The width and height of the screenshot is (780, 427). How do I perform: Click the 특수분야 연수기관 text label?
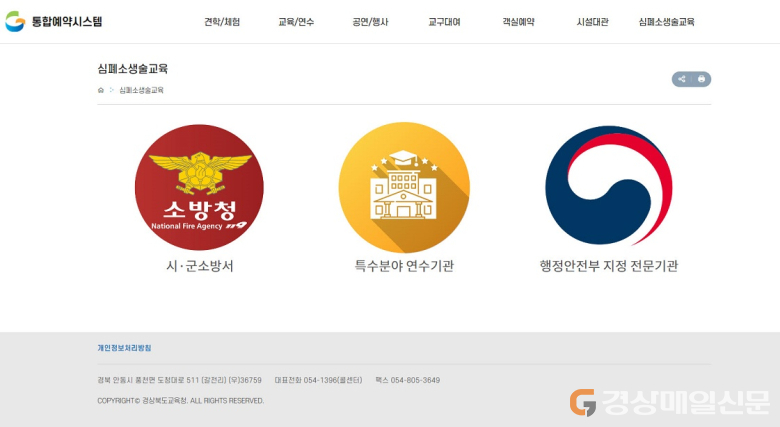coord(404,266)
